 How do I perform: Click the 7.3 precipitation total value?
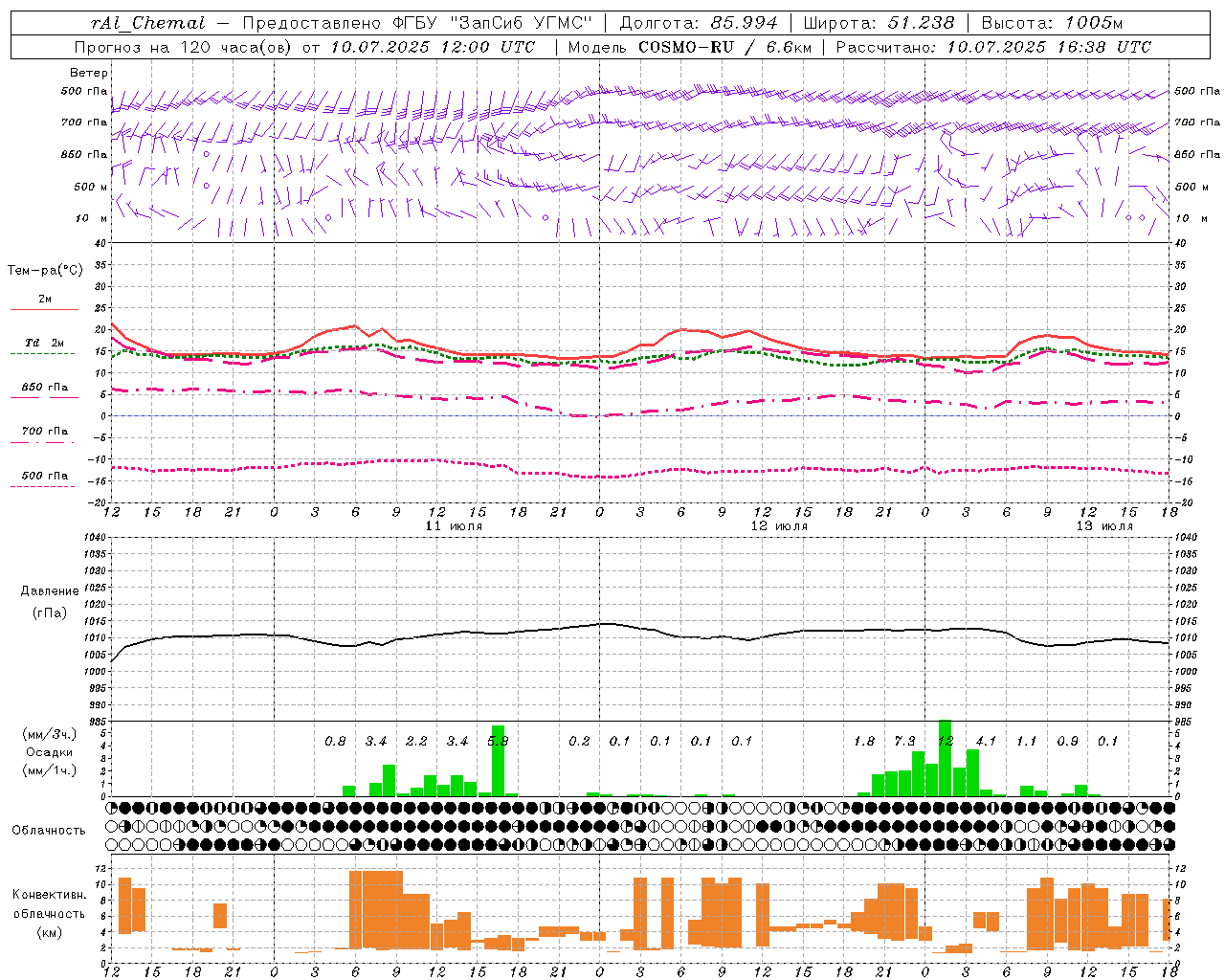click(904, 741)
